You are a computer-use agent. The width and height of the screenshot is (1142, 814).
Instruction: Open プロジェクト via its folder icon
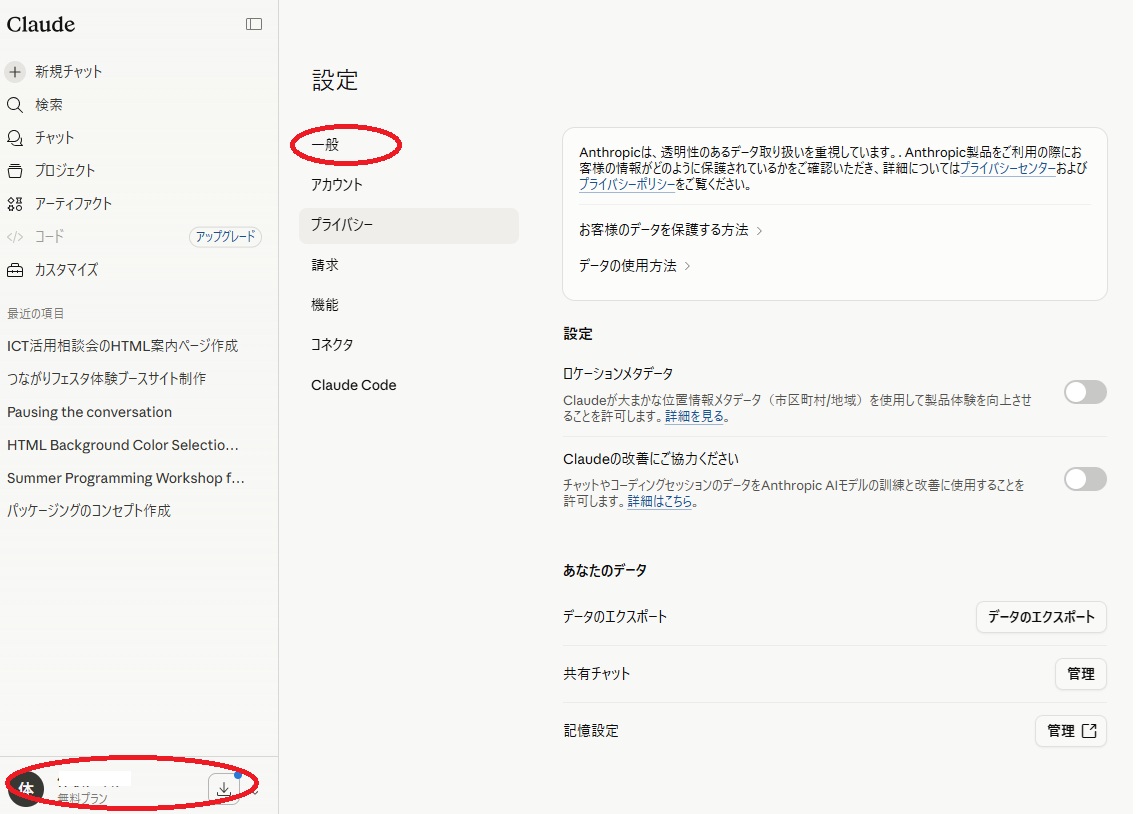tap(15, 170)
